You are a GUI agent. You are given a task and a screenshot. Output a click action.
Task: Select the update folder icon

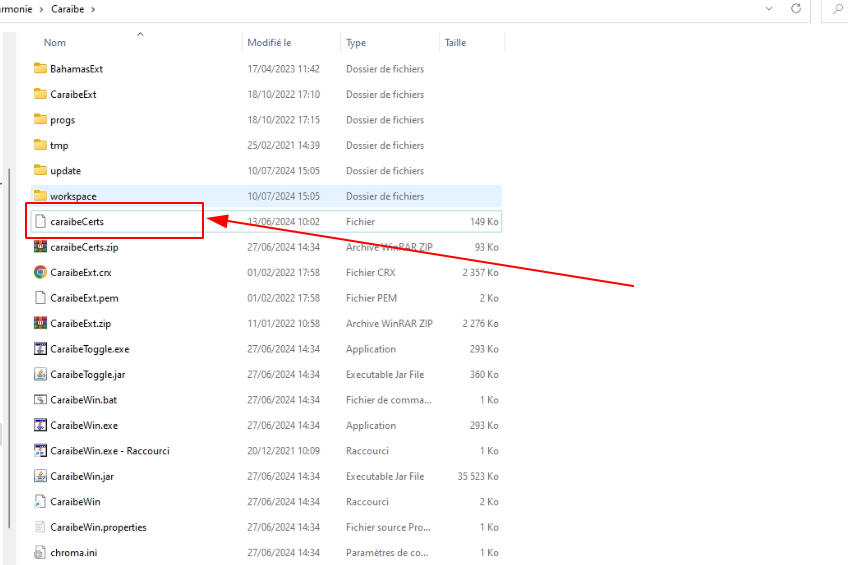[40, 170]
